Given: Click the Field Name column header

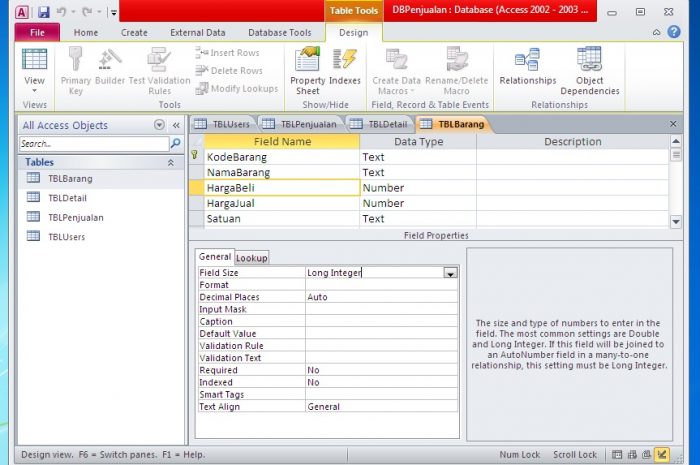Looking at the screenshot, I should click(x=282, y=141).
